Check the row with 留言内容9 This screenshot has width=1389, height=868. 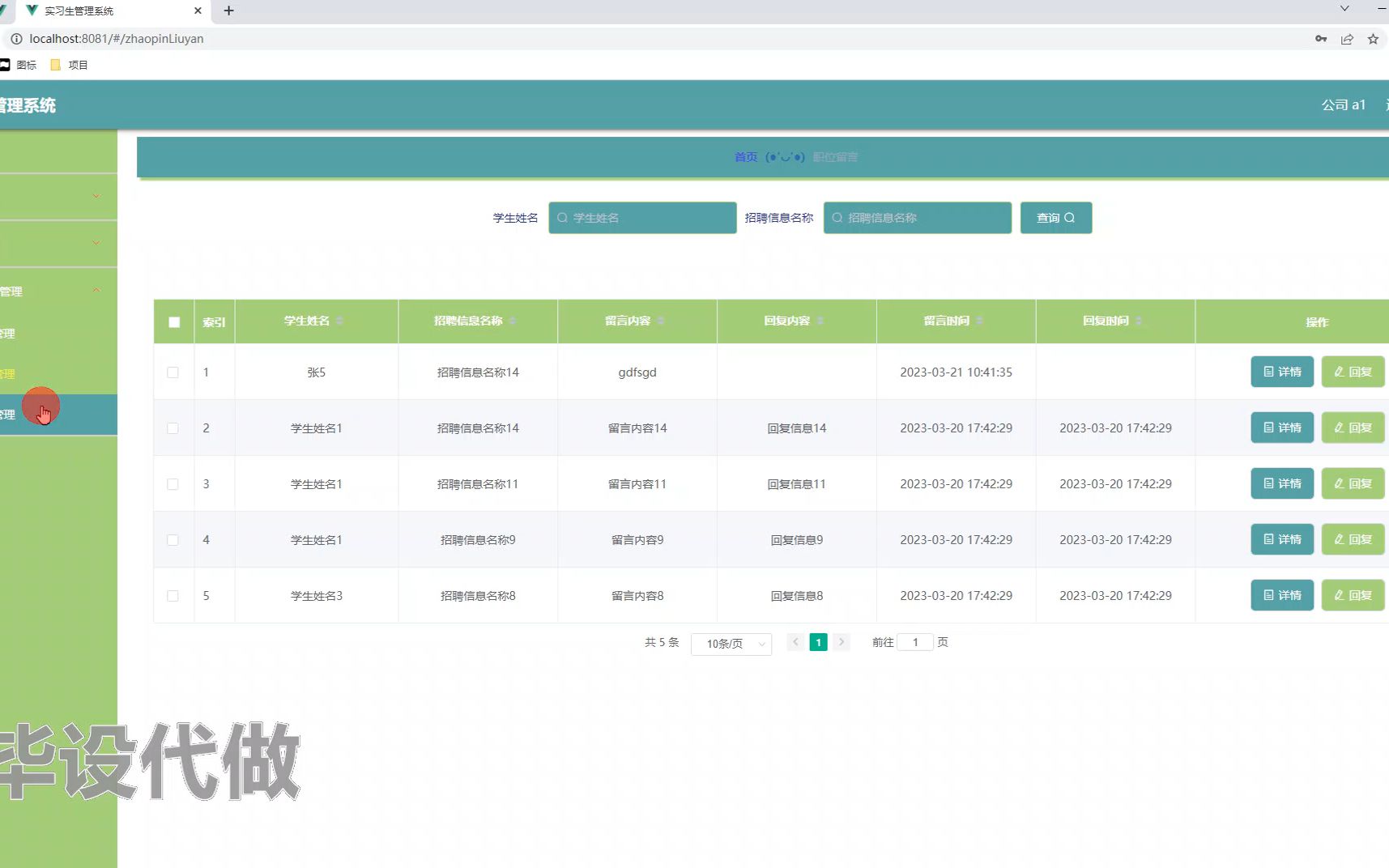coord(173,540)
